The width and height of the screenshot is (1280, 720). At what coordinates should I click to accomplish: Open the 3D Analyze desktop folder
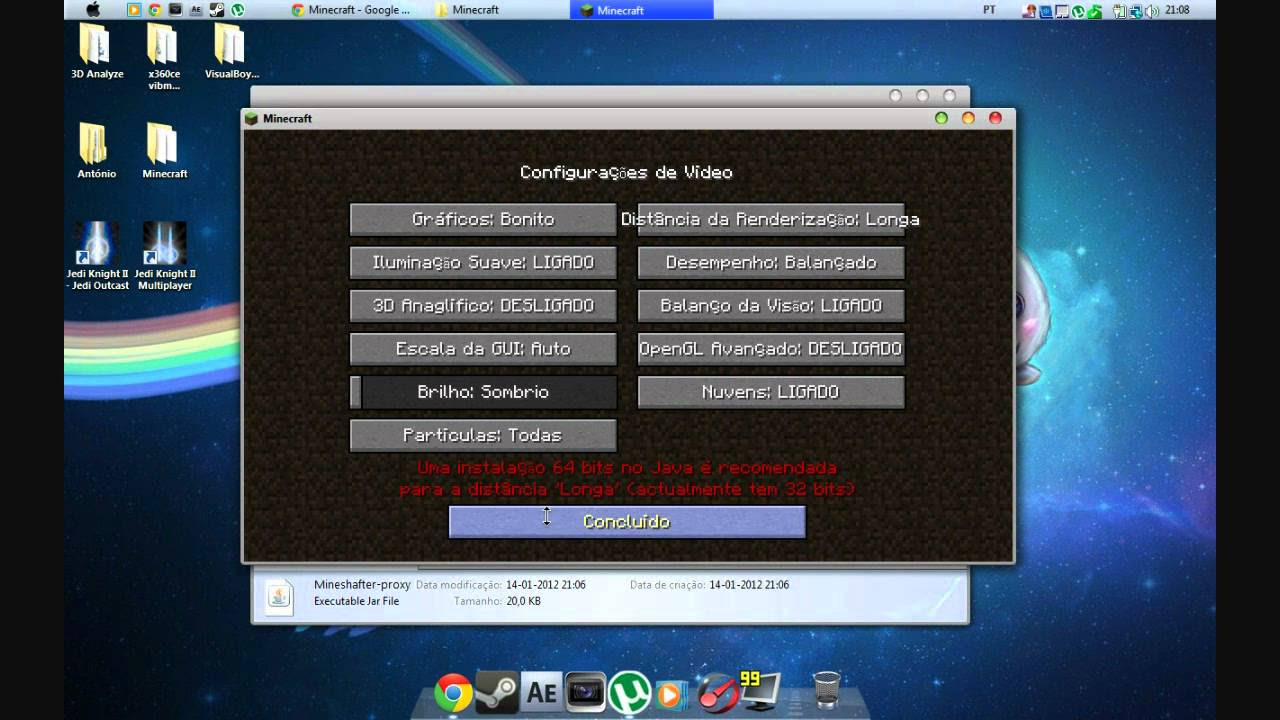[97, 51]
